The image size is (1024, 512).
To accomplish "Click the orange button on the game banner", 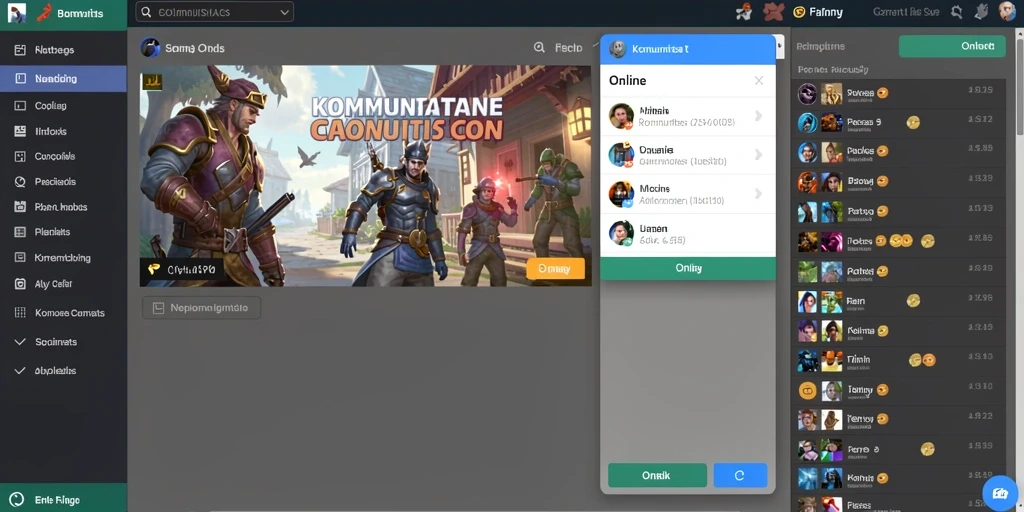I will [555, 268].
